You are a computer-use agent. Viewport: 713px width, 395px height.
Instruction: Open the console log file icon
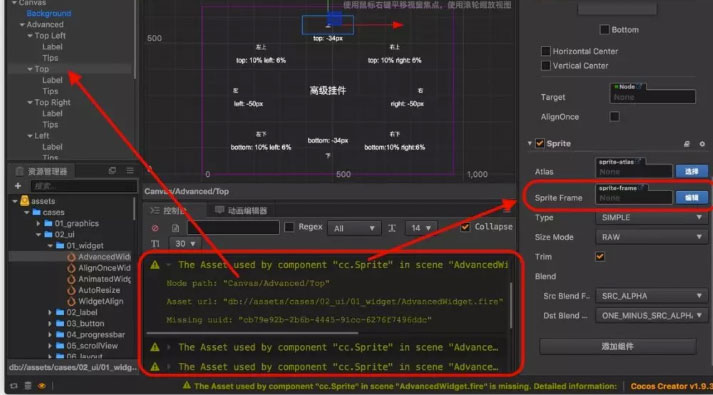click(x=176, y=228)
